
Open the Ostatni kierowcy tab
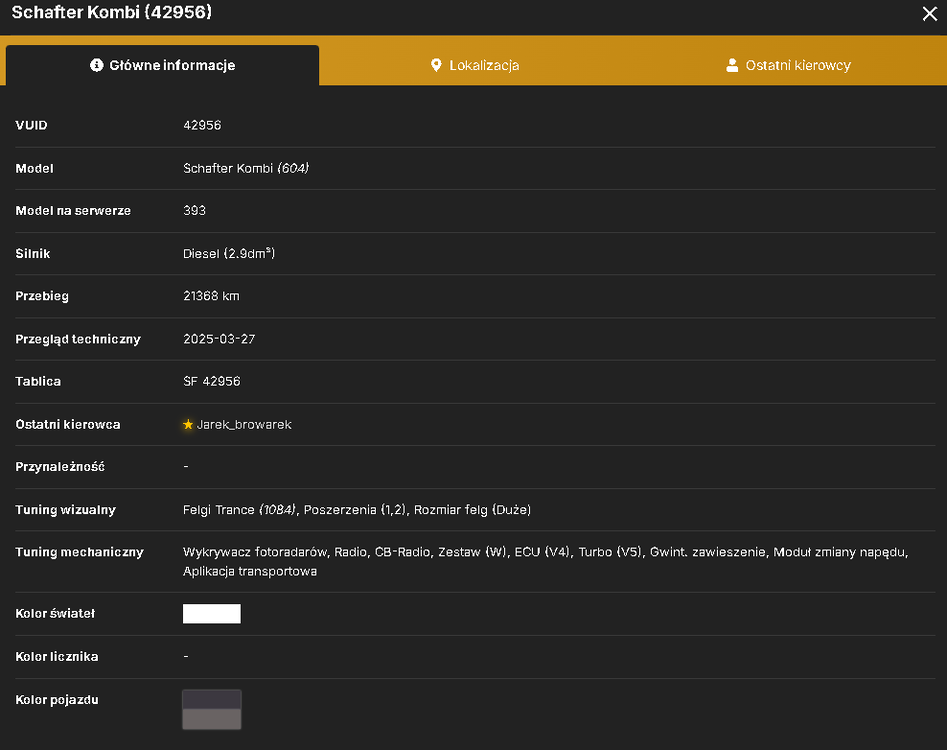click(x=788, y=65)
